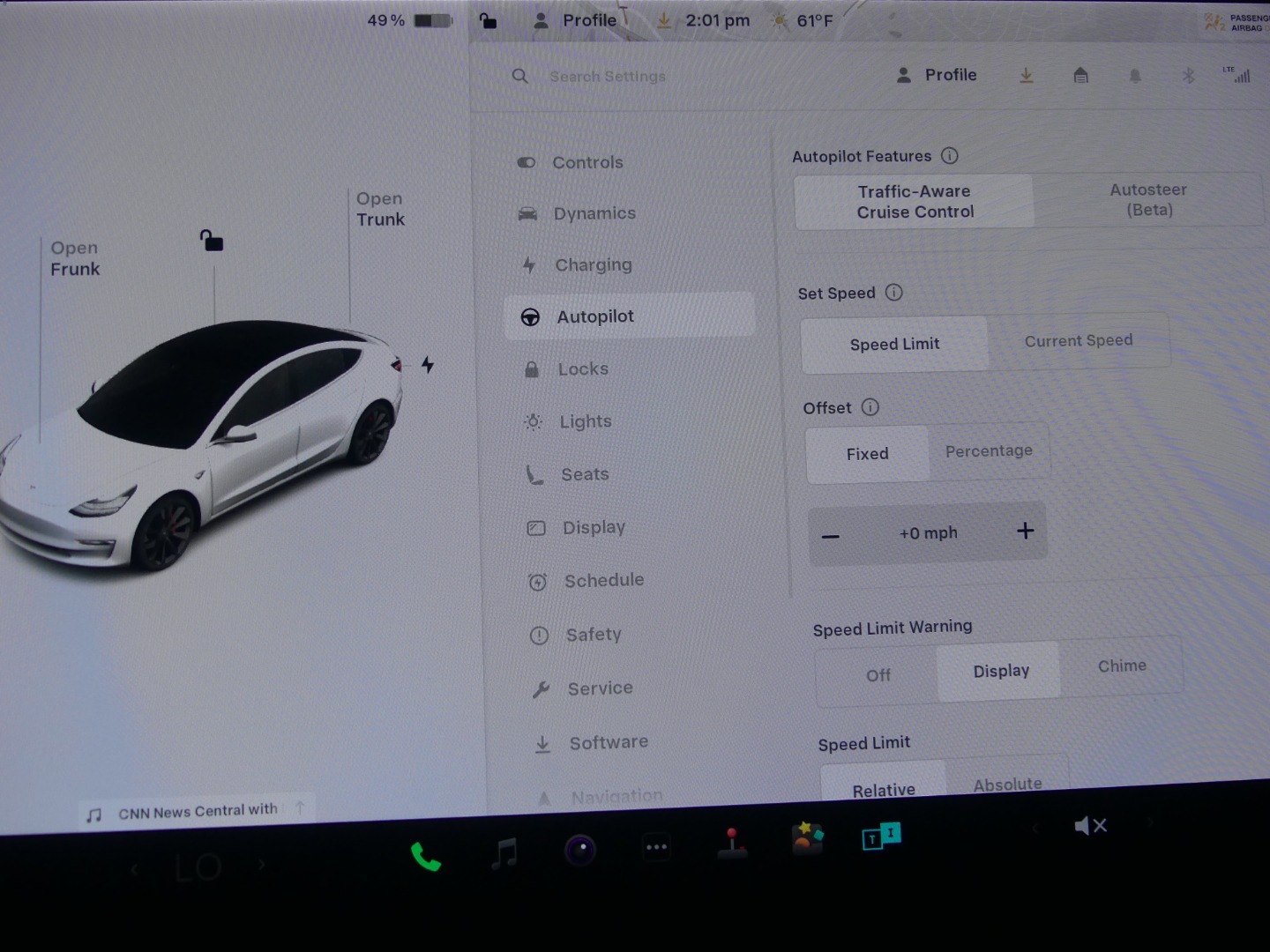Screen dimensions: 1270x952
Task: Open the Toybox app icon
Action: [x=807, y=838]
